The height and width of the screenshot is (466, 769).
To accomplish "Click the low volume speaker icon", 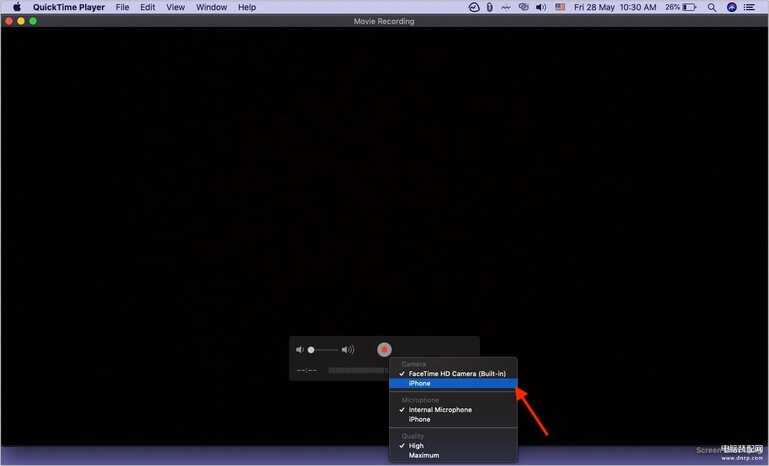I will (x=300, y=350).
